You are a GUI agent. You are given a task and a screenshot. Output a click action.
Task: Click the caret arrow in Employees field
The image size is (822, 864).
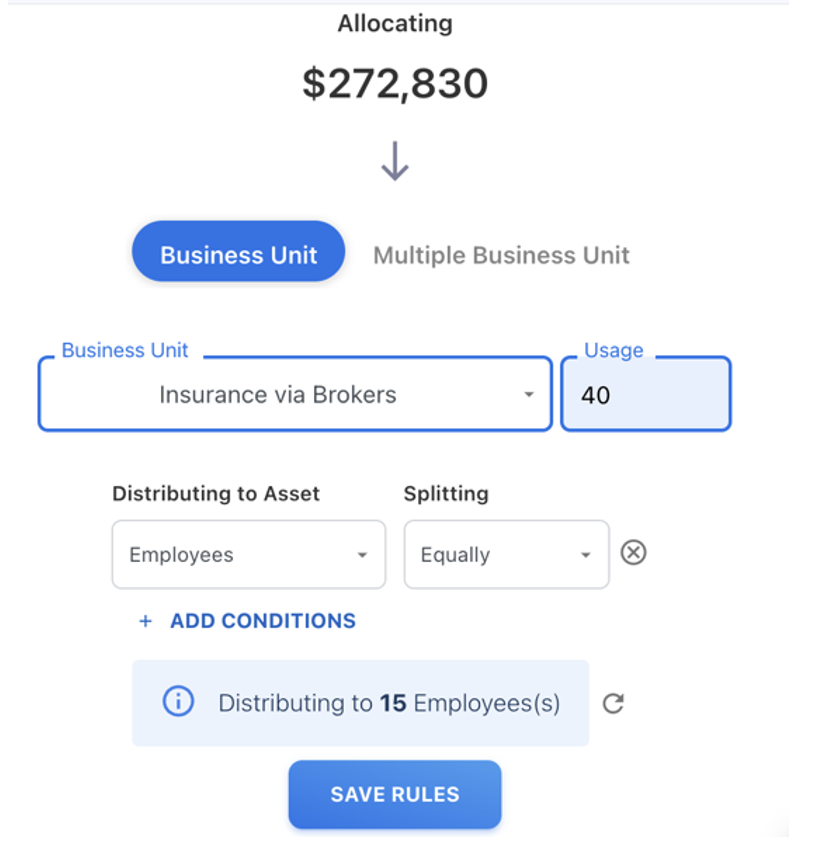(x=362, y=555)
